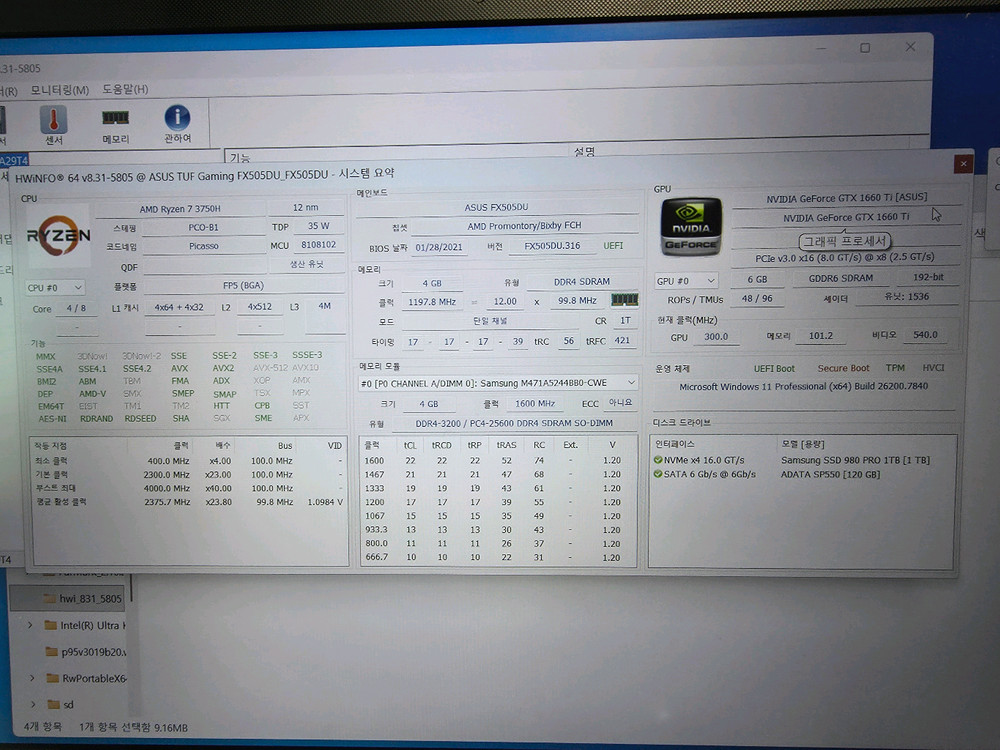Click the memory module chip icon
Image resolution: width=1000 pixels, height=750 pixels.
pyautogui.click(x=624, y=300)
